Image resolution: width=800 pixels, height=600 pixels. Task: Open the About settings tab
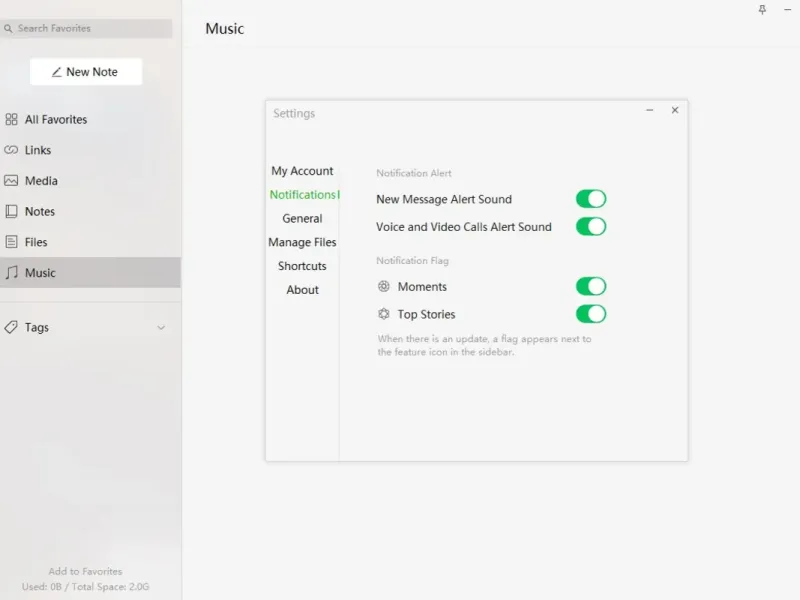[x=302, y=290]
